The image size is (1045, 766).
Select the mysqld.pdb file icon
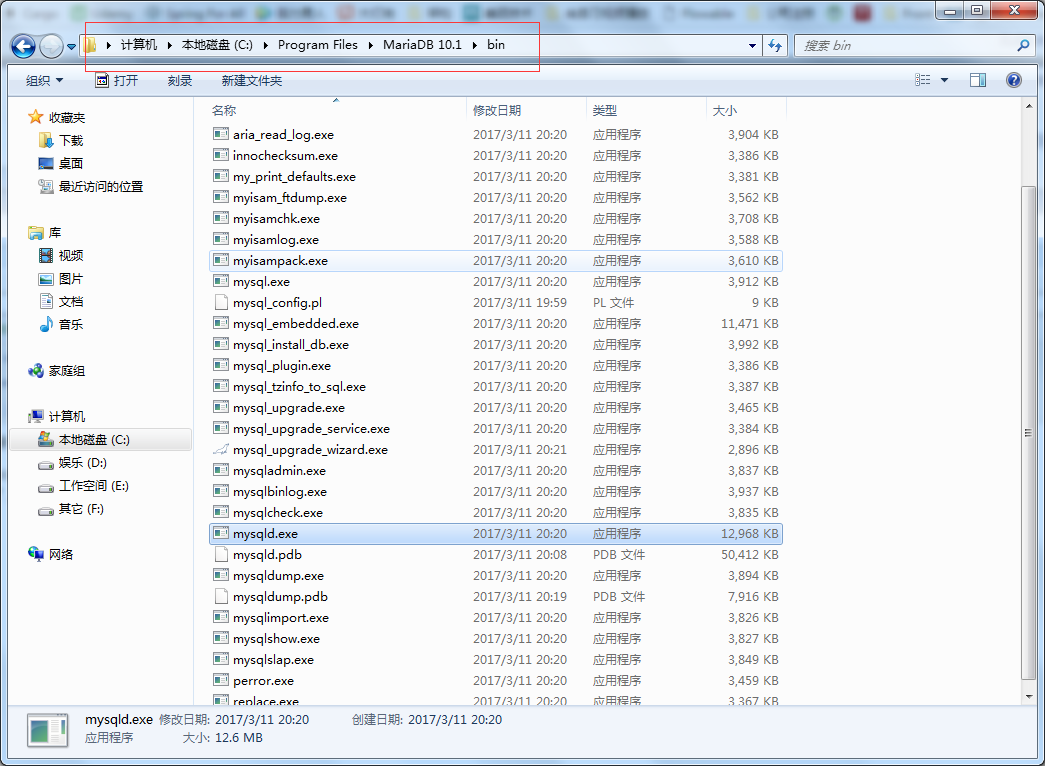(x=221, y=554)
